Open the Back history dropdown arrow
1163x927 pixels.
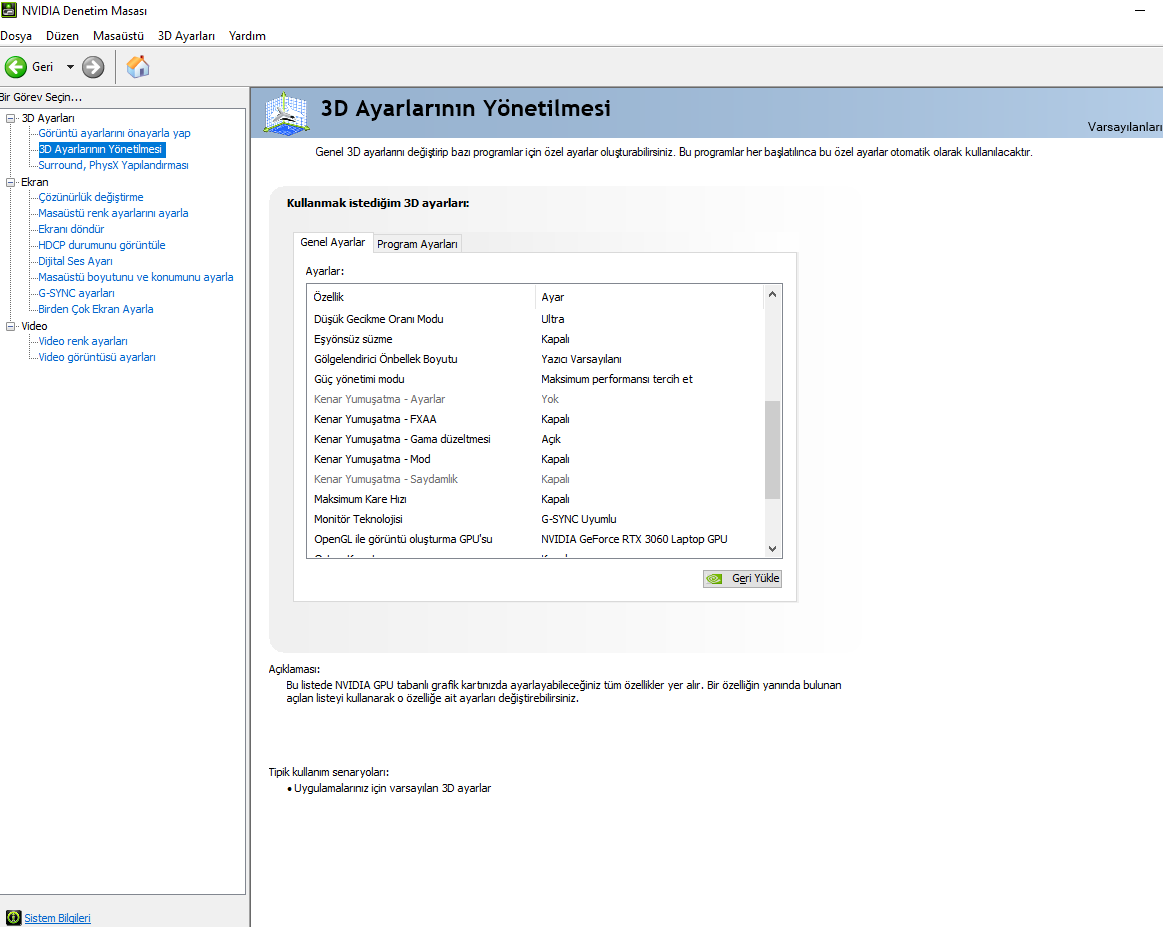(70, 67)
